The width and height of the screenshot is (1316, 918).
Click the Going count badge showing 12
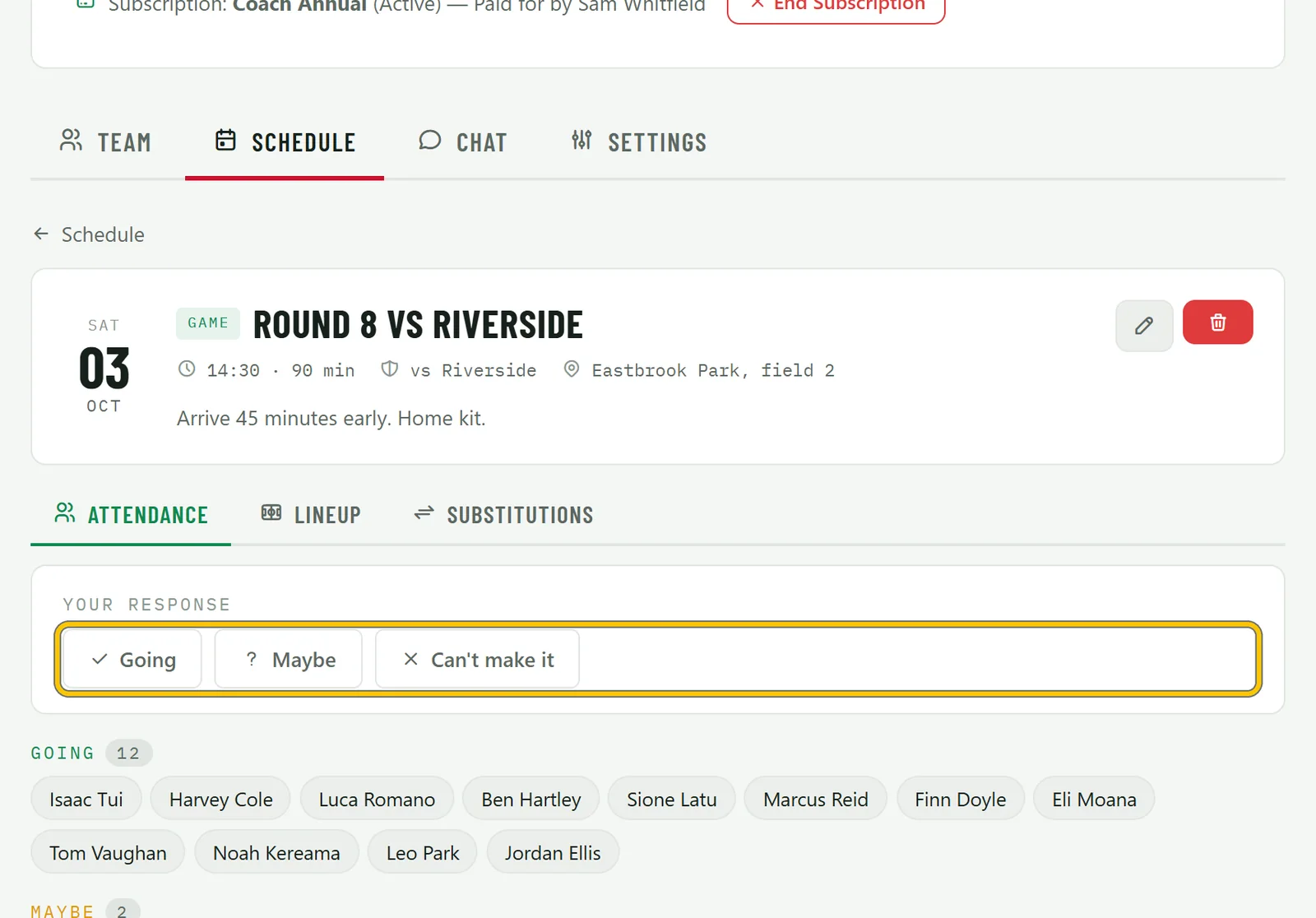[128, 753]
